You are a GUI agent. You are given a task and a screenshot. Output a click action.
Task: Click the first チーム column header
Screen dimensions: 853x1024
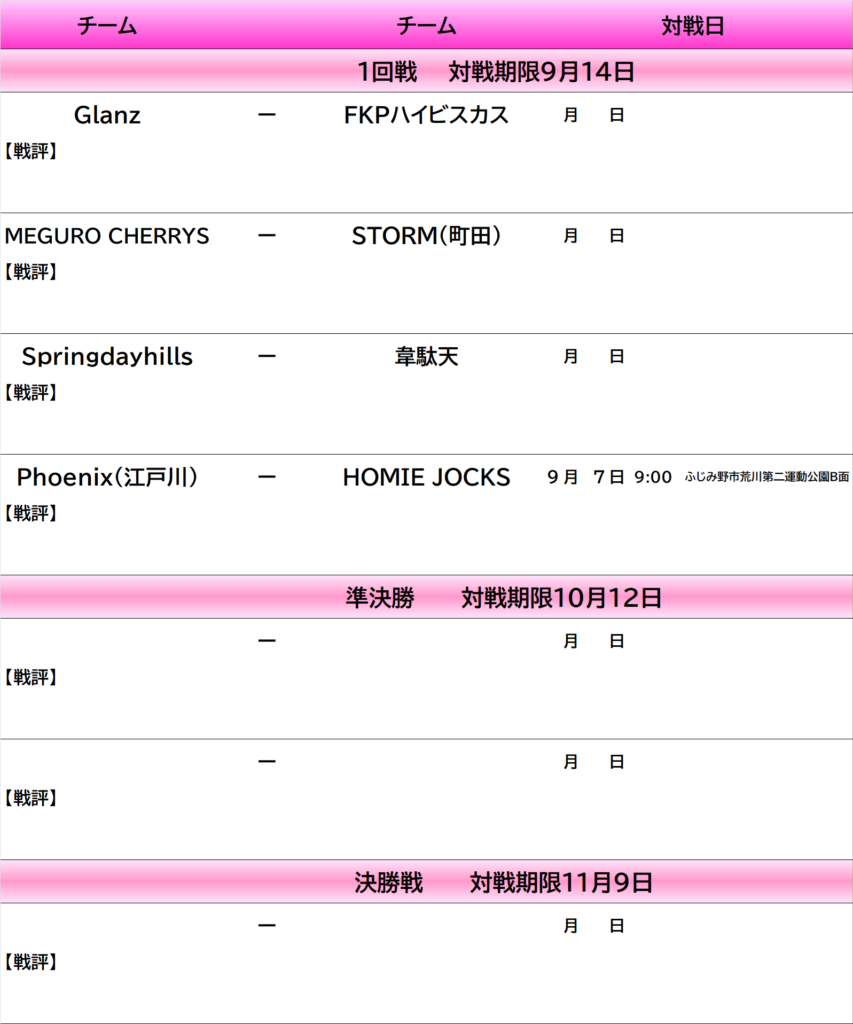107,26
